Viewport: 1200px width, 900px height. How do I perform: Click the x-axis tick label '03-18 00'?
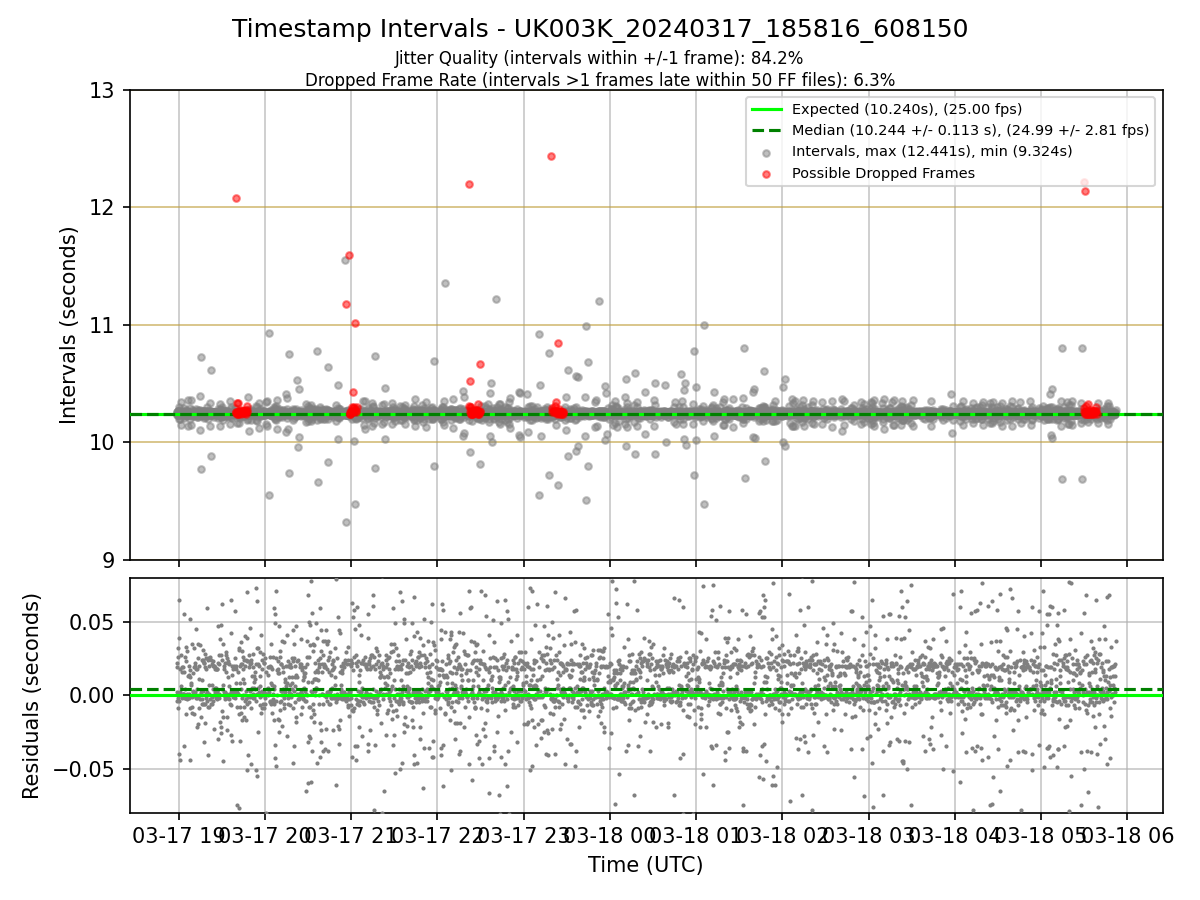click(609, 835)
